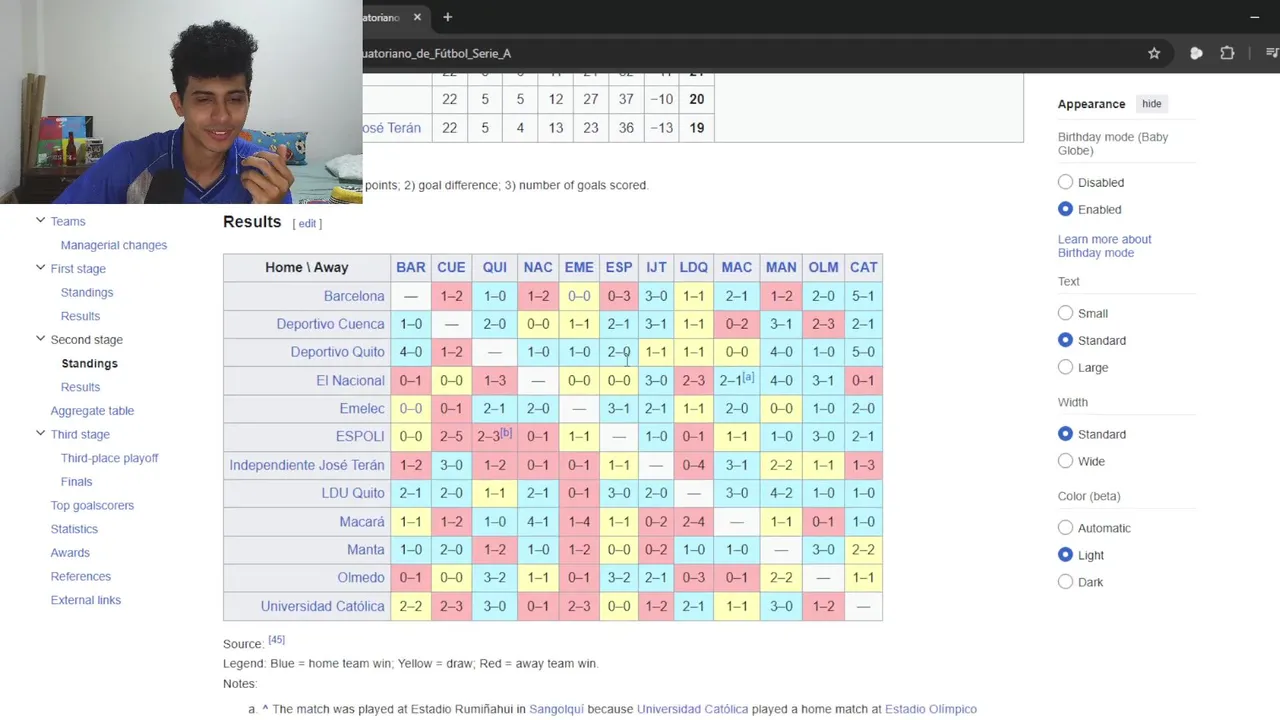Image resolution: width=1280 pixels, height=720 pixels.
Task: Close the current browser tab
Action: 417,17
